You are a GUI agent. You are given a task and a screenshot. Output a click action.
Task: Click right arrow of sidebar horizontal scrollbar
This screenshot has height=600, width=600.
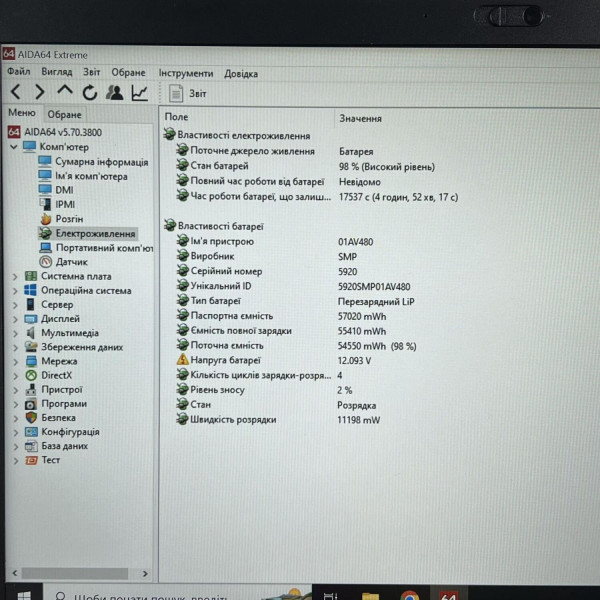tap(145, 573)
